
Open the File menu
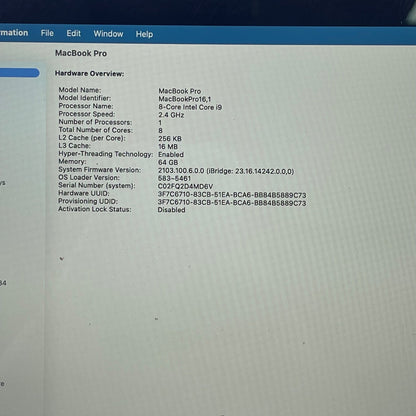(47, 33)
